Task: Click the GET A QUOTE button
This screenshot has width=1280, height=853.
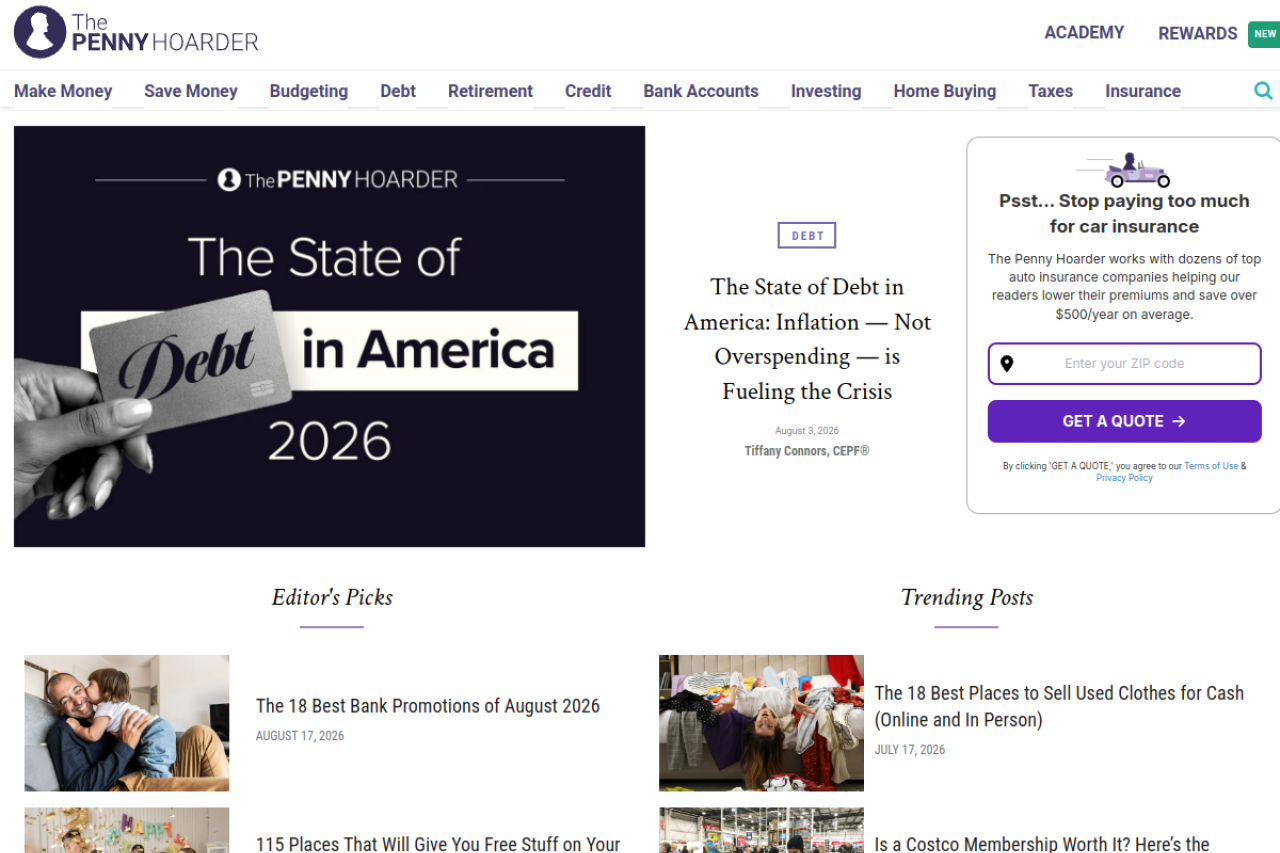Action: [1124, 421]
